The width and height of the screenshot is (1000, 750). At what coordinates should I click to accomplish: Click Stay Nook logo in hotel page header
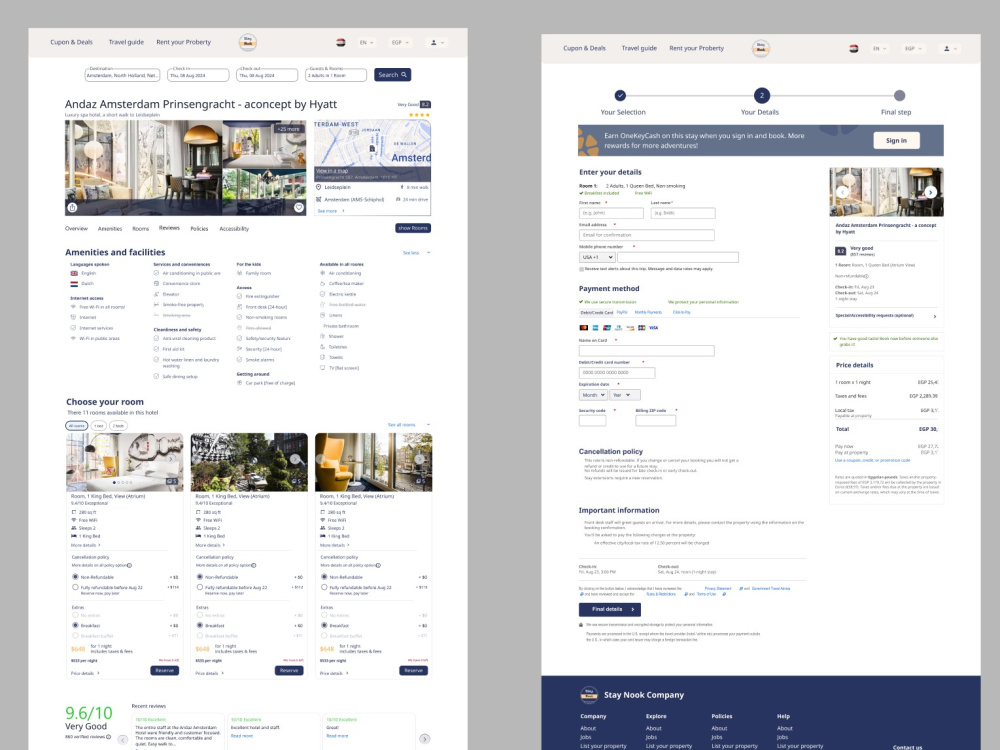point(247,42)
